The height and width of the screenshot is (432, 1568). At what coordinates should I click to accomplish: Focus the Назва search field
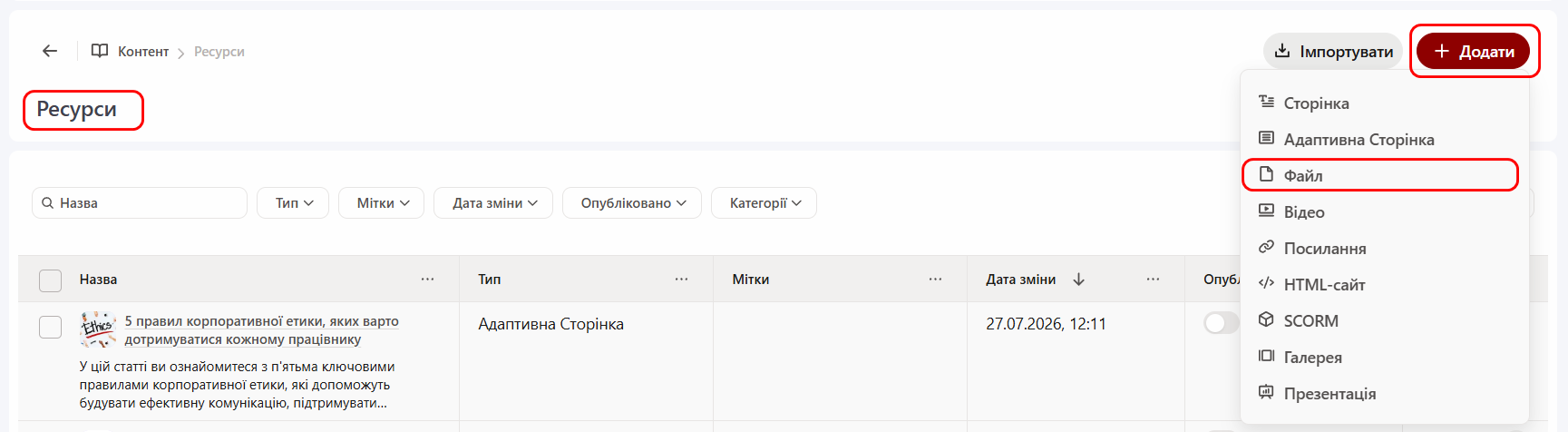[140, 202]
